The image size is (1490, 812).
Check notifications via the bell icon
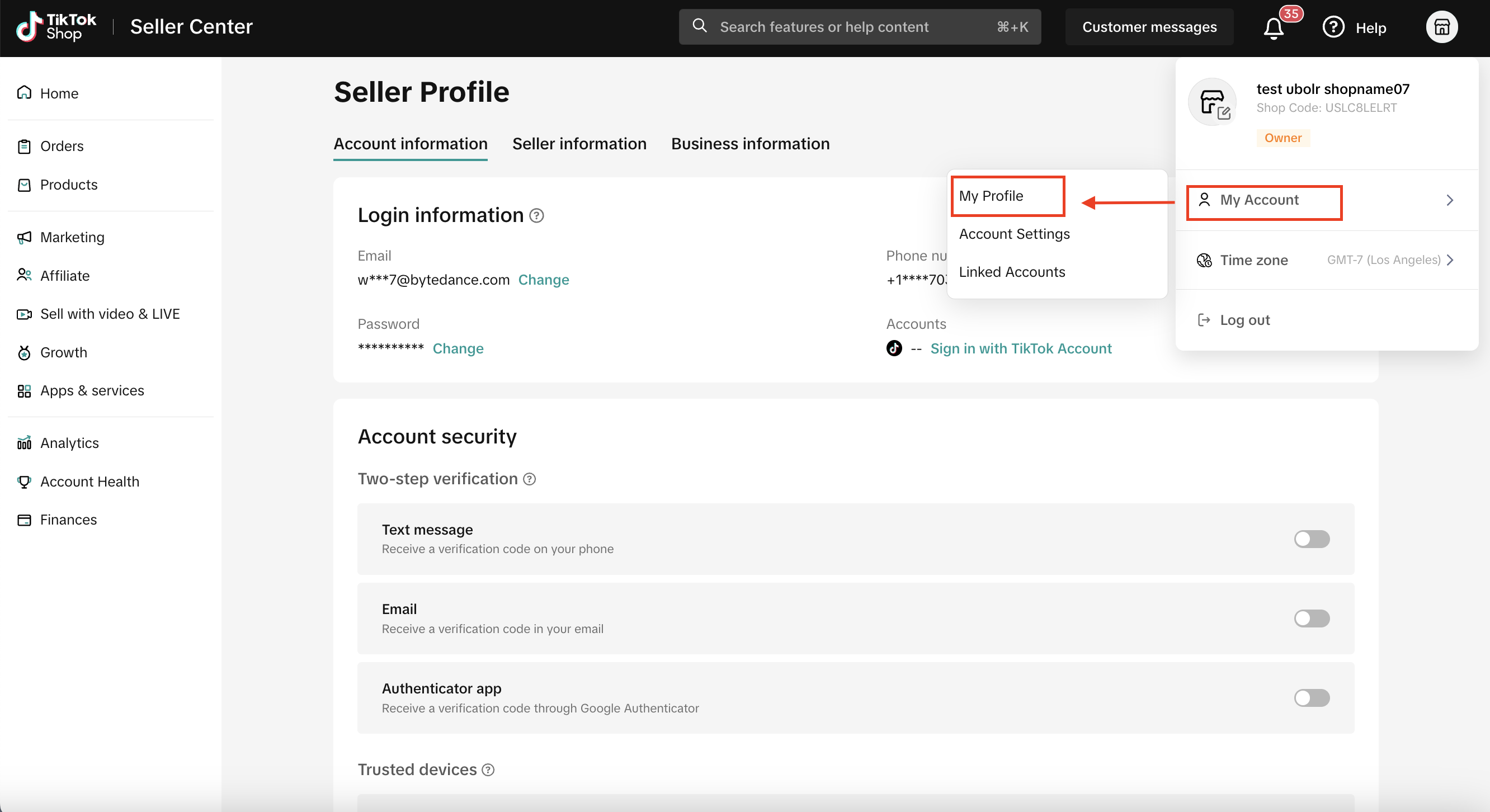tap(1273, 27)
